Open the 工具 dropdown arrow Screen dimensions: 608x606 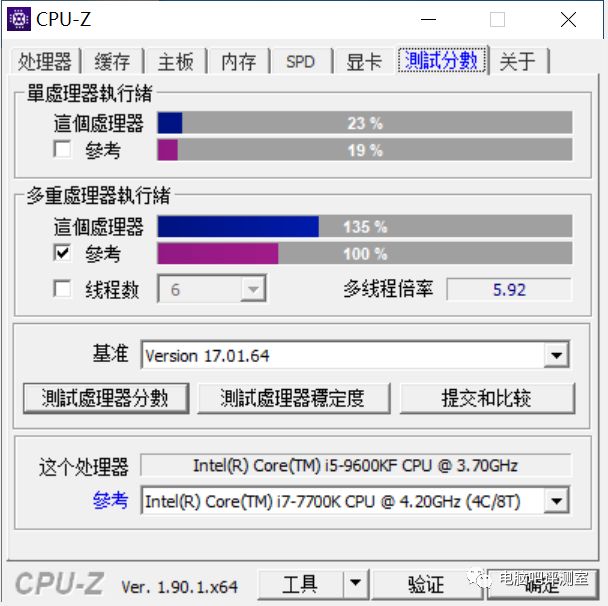tap(356, 583)
